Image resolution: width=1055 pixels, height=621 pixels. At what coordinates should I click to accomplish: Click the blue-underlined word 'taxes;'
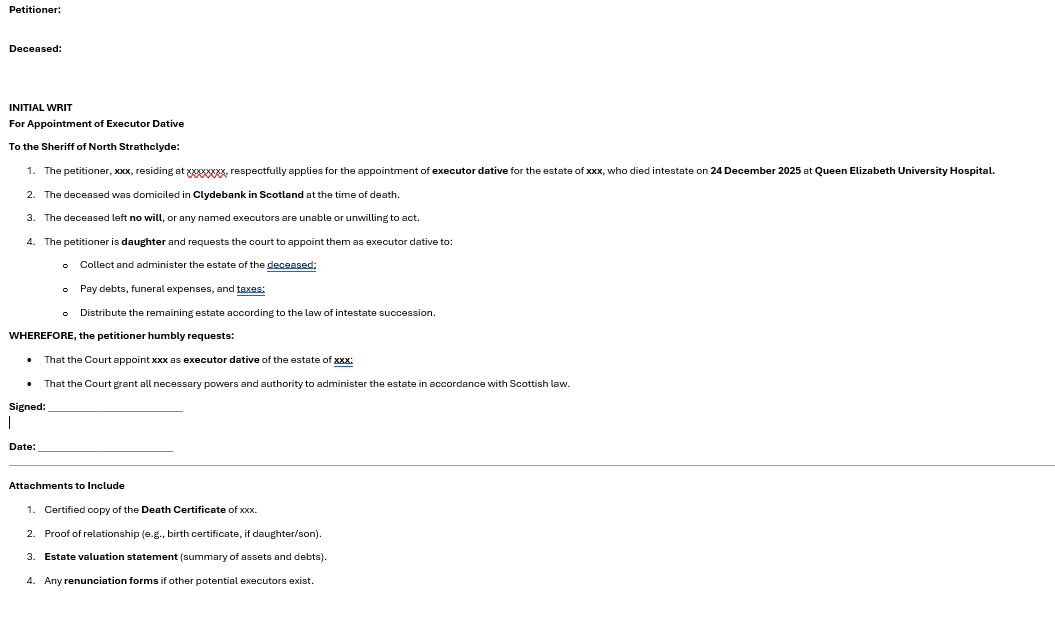(x=250, y=289)
